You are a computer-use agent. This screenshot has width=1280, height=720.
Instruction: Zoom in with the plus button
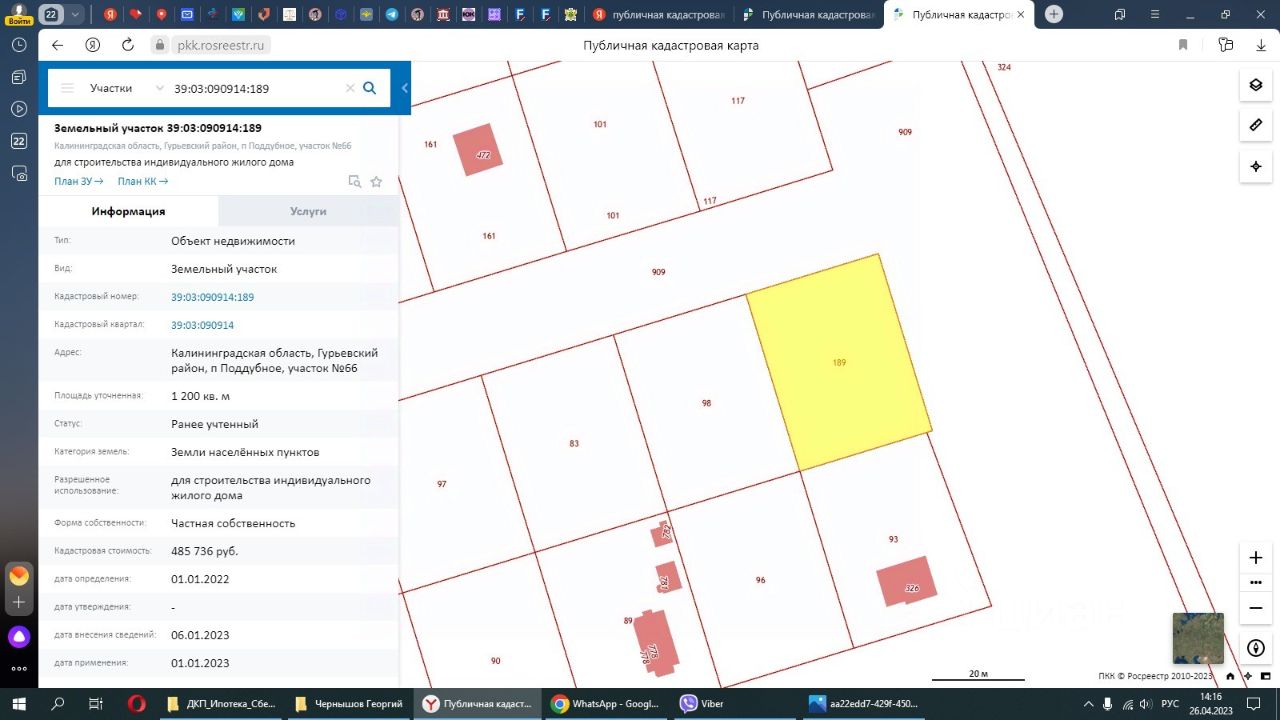[1256, 558]
